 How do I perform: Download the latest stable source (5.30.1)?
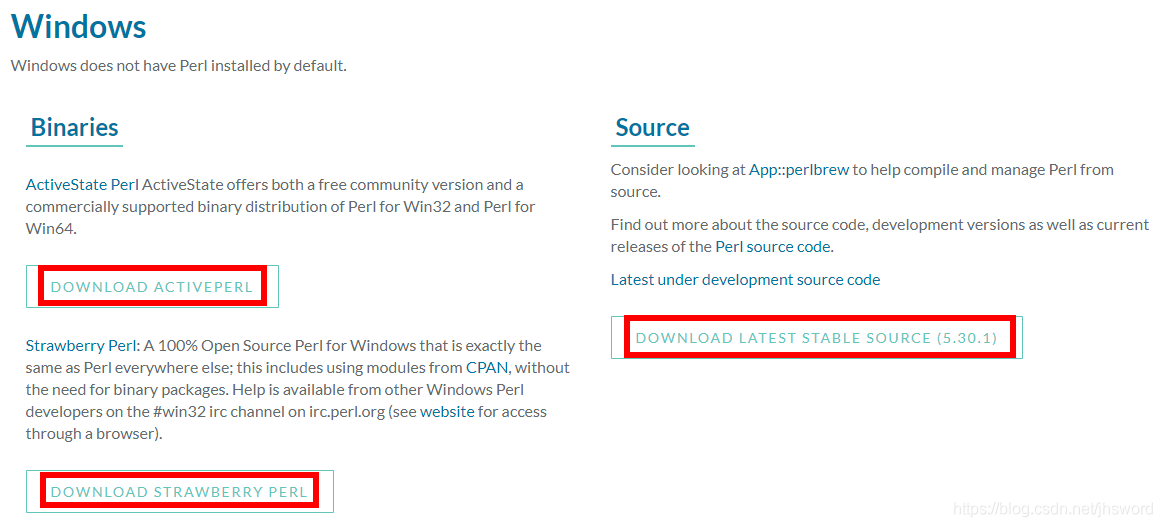816,338
